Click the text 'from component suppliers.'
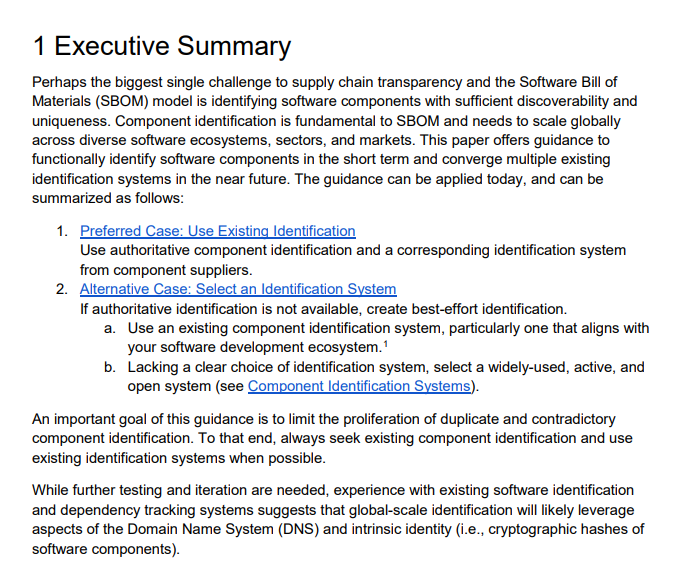Viewport: 692px width, 567px height. point(165,269)
